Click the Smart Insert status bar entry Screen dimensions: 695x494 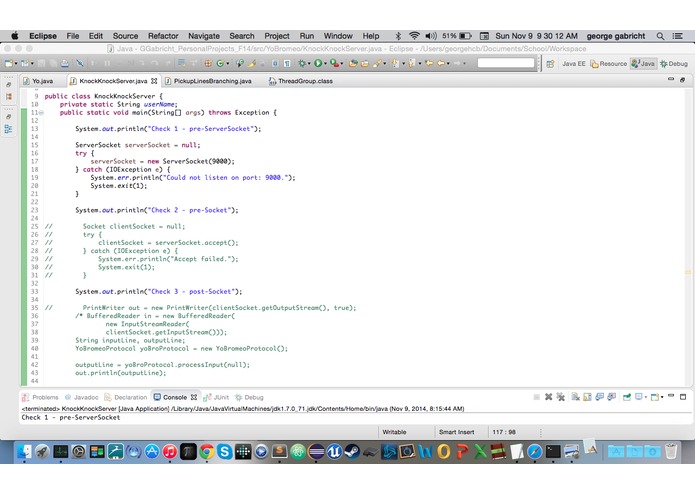[x=457, y=432]
